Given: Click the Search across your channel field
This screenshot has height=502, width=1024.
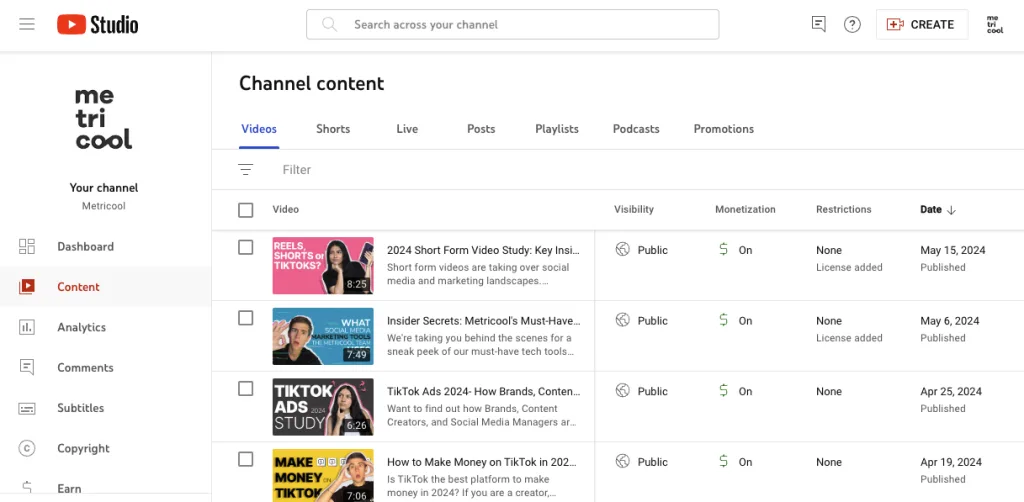Looking at the screenshot, I should [x=513, y=25].
